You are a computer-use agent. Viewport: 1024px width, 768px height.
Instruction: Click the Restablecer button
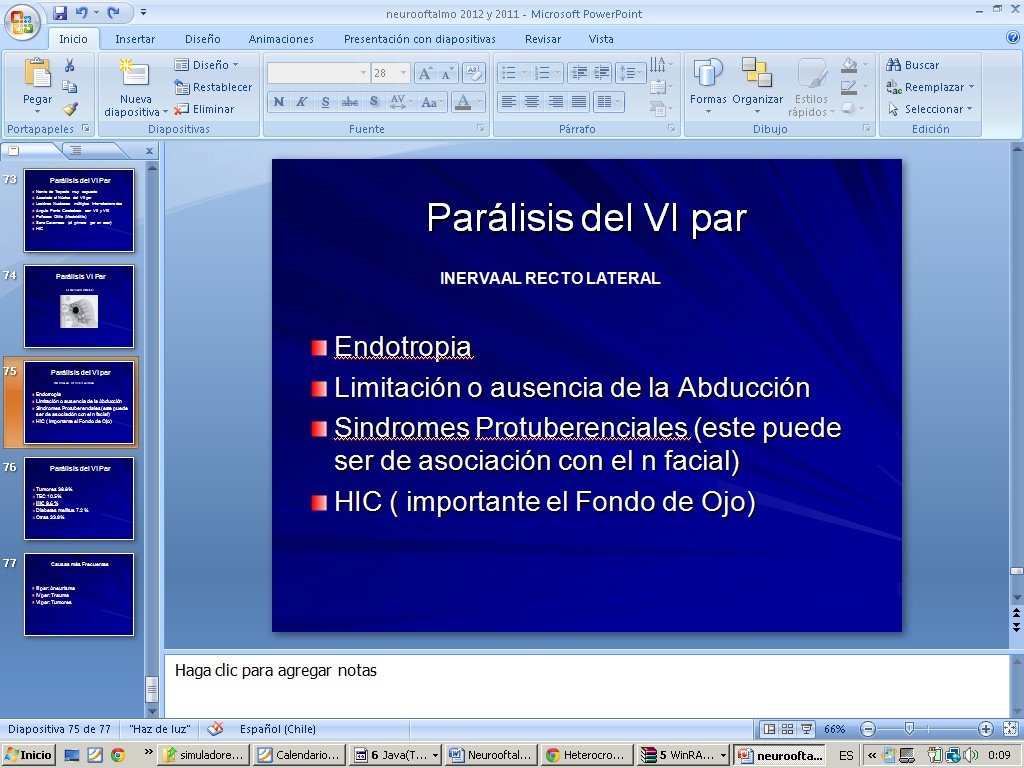(213, 87)
